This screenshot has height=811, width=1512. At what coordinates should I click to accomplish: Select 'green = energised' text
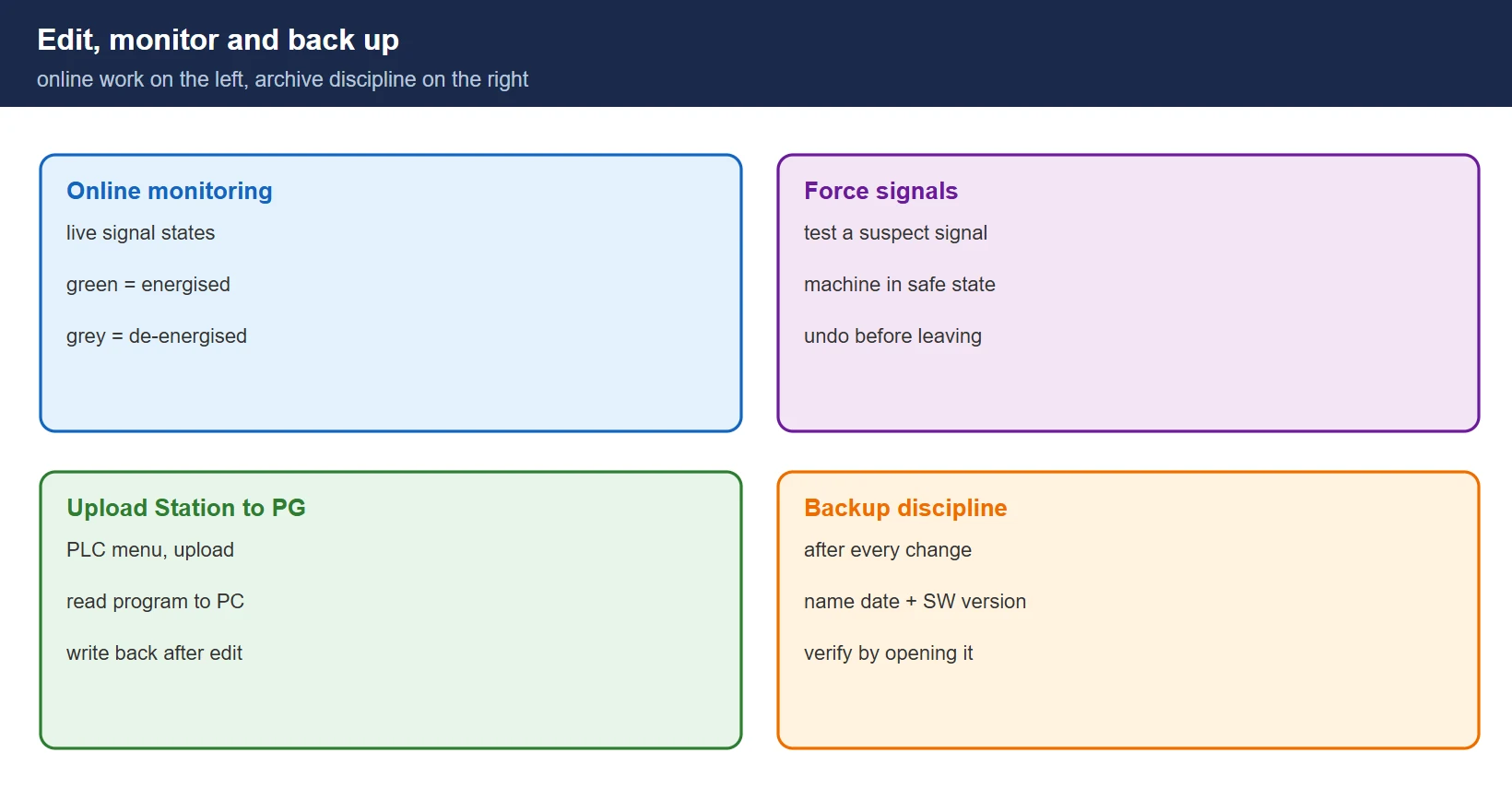click(148, 285)
